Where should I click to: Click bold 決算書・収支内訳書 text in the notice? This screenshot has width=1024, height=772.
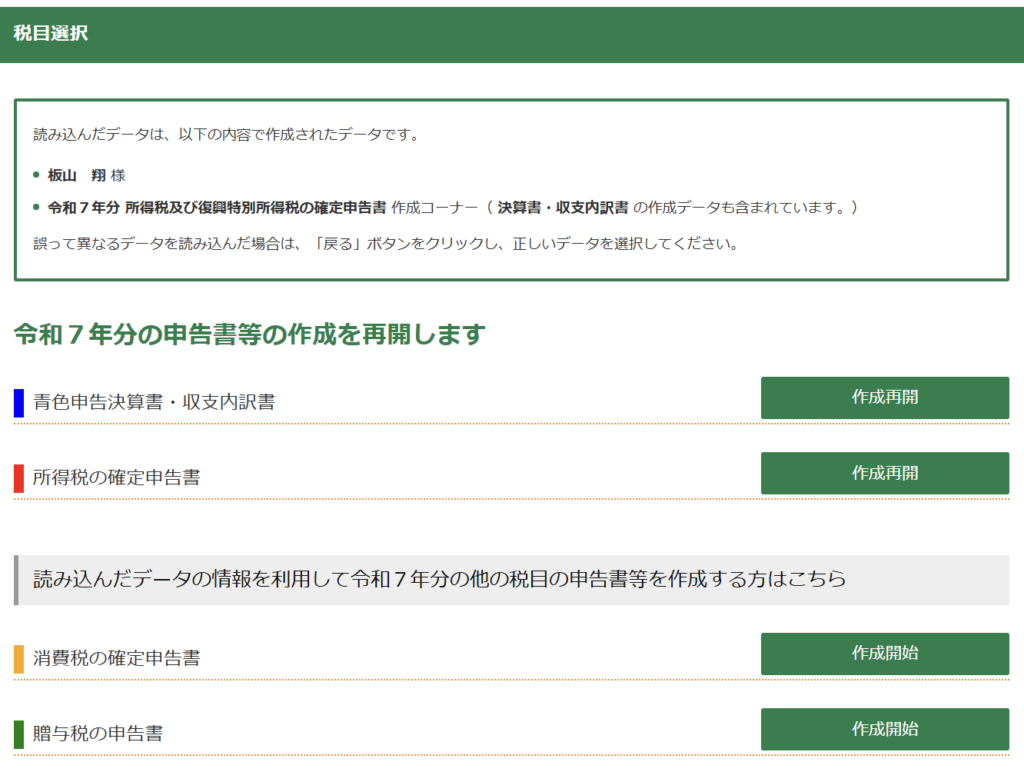[563, 208]
